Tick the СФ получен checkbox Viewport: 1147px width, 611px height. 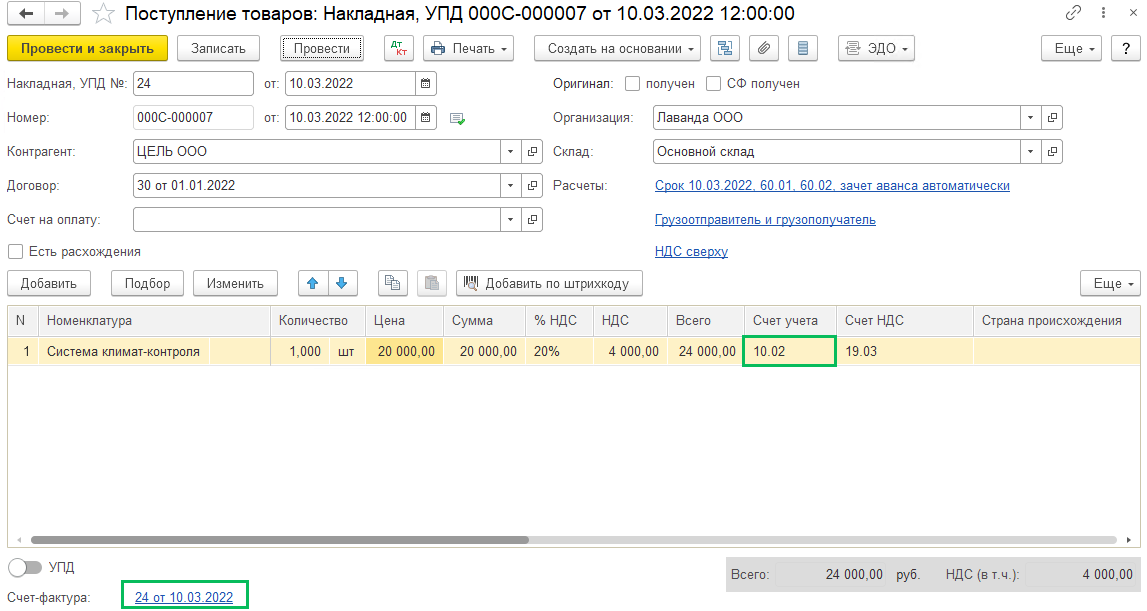[714, 84]
